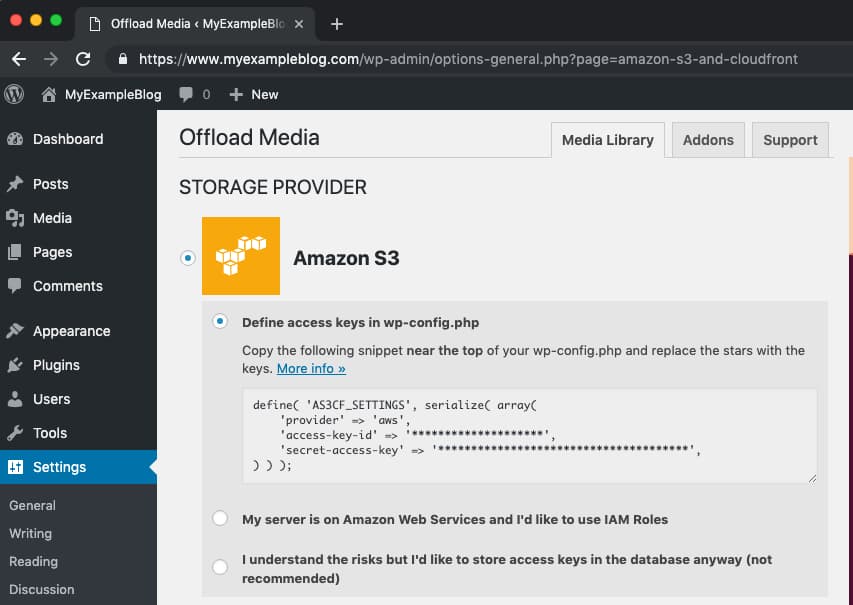Open the Support tab
This screenshot has width=853, height=605.
[x=790, y=140]
